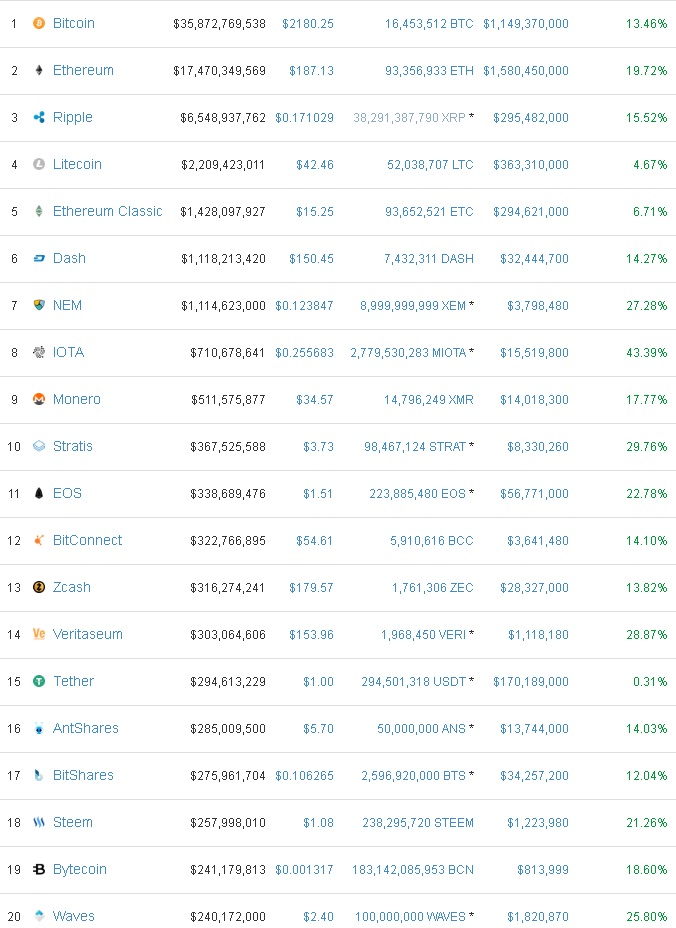Image resolution: width=676 pixels, height=928 pixels.
Task: Click the Dash logo icon
Action: [39, 258]
